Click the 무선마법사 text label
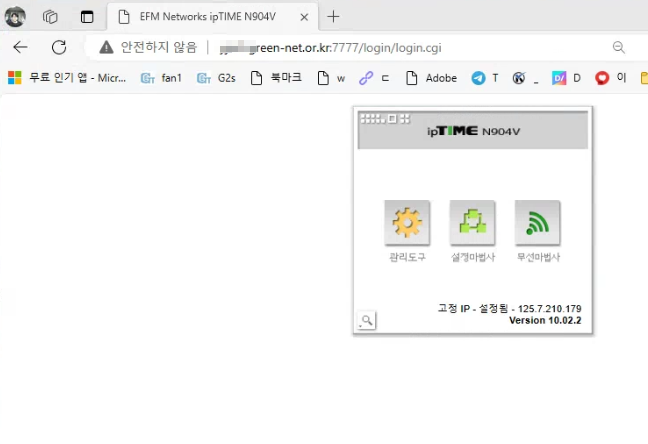 538,257
